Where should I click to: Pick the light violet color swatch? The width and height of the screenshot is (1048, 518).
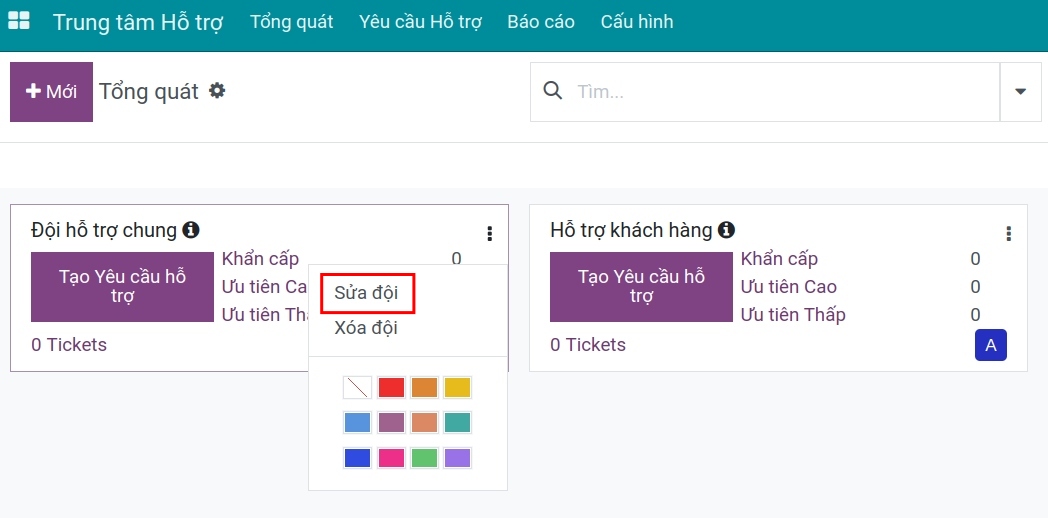(458, 458)
